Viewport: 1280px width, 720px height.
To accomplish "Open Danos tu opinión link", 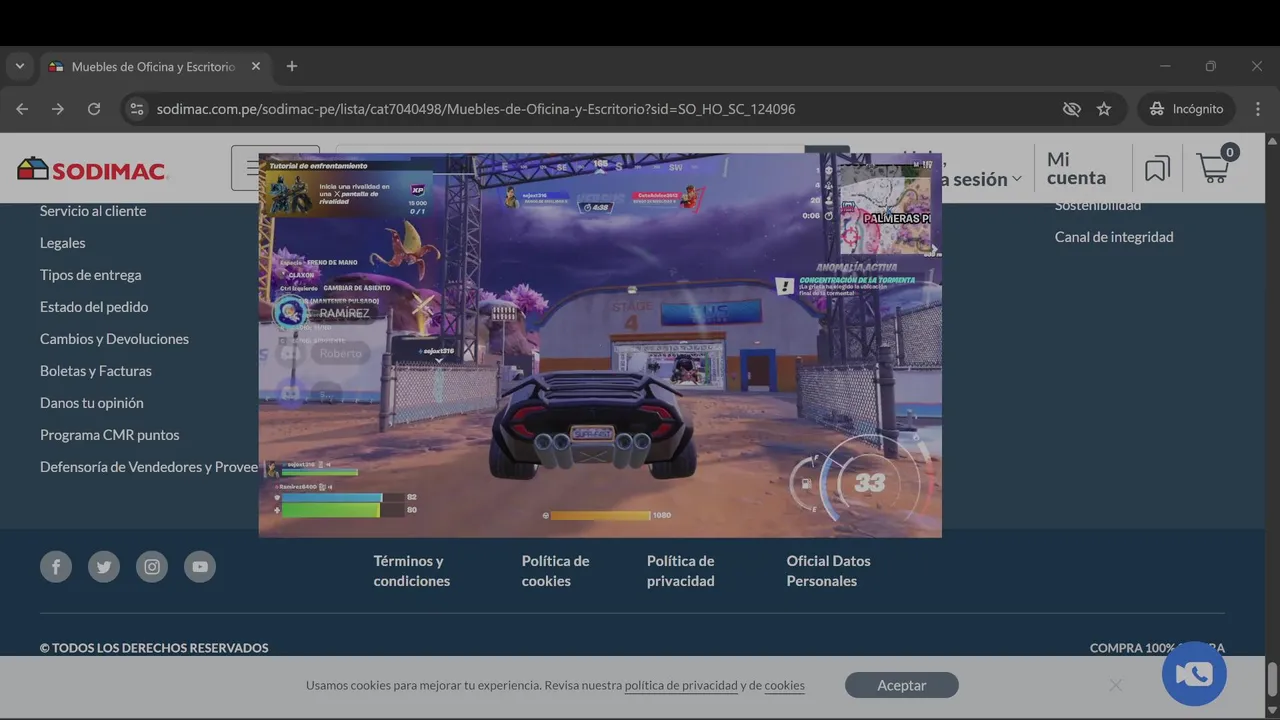I will click(91, 403).
